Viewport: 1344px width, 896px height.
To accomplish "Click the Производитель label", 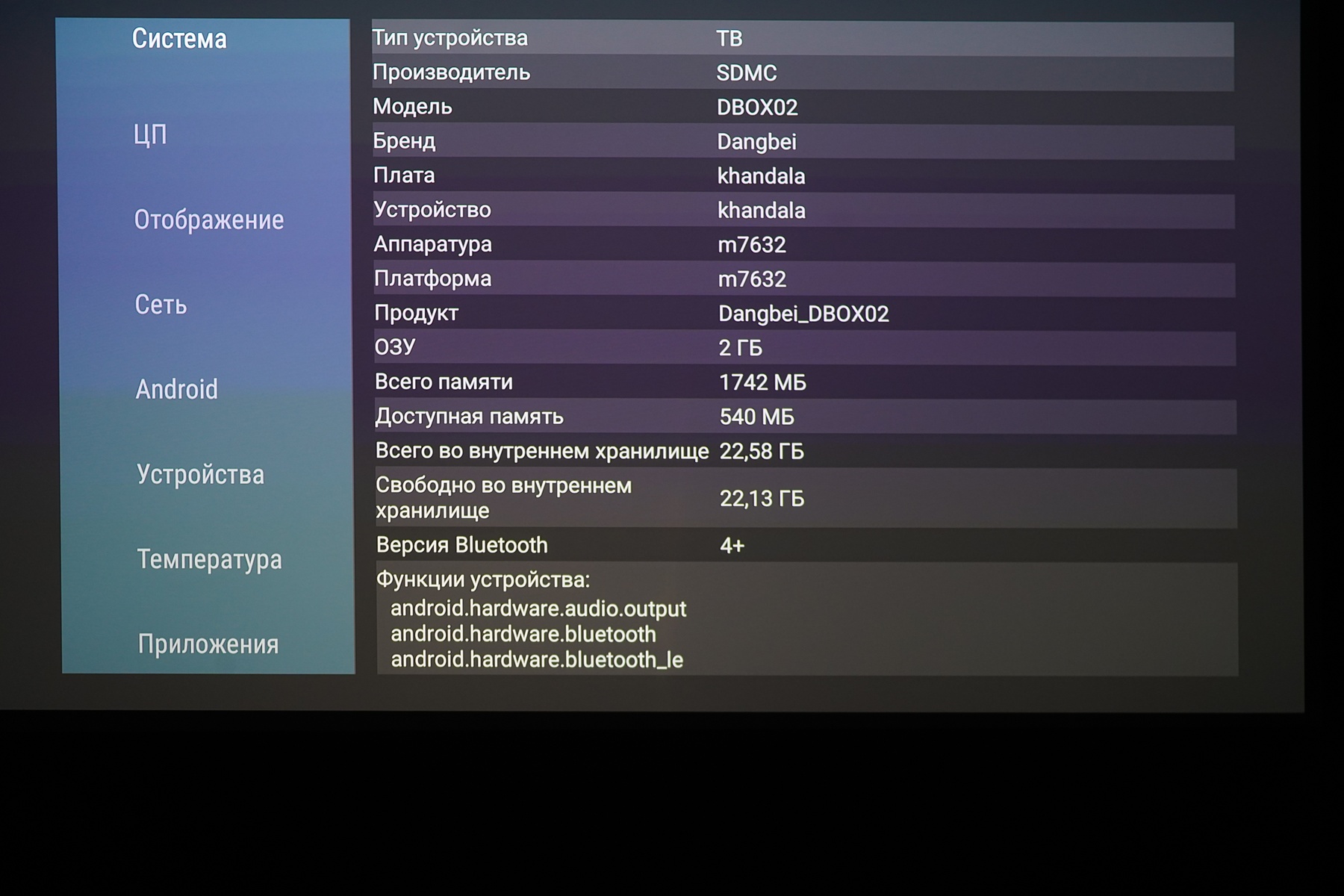I will (452, 72).
